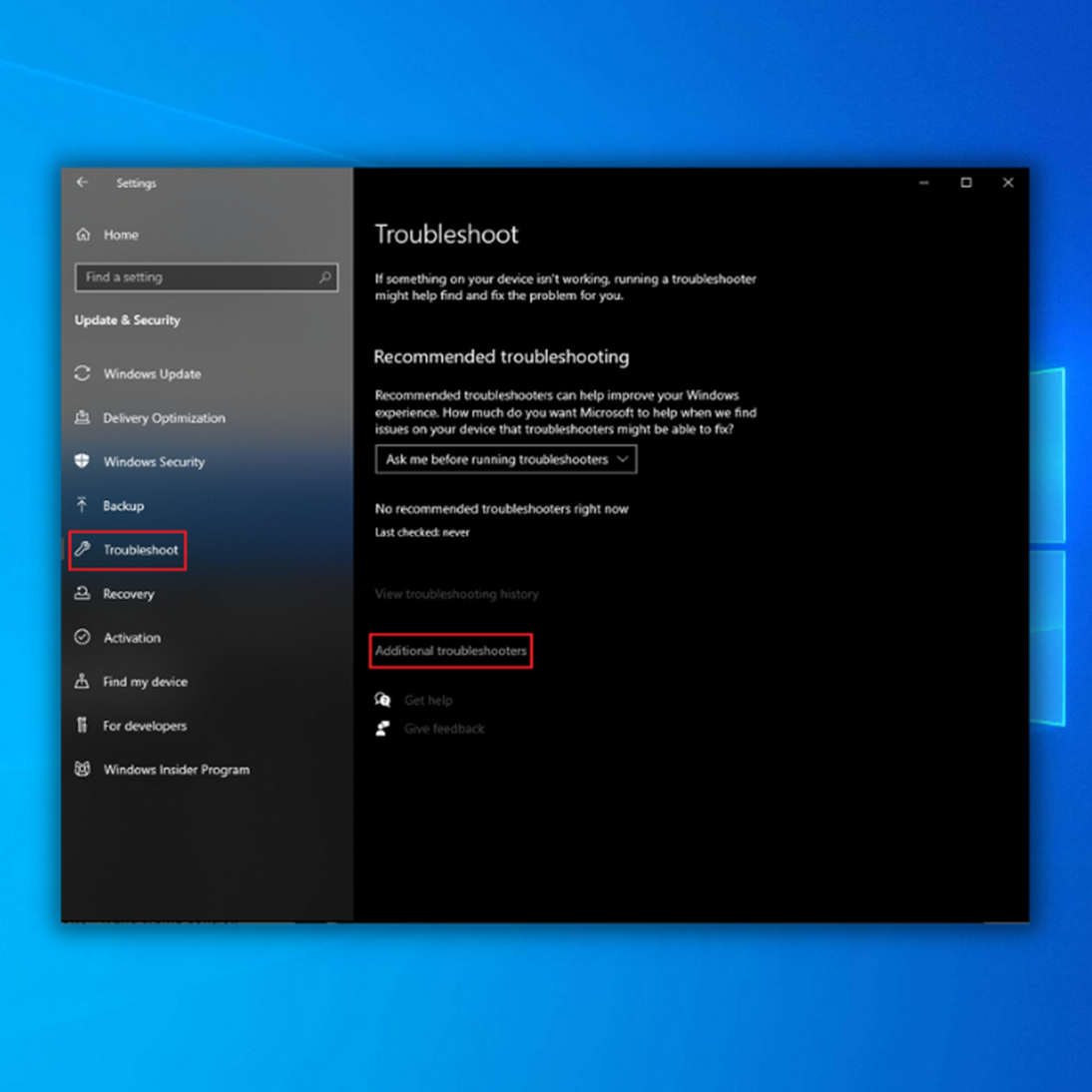Screen dimensions: 1092x1092
Task: Open Recovery using its sidebar icon
Action: (x=83, y=594)
